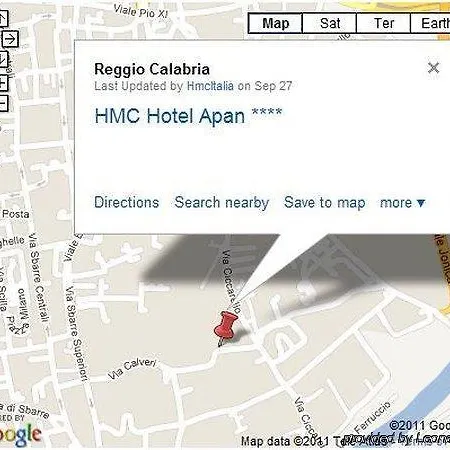Click the Via Calveri street label
The height and width of the screenshot is (450, 450).
[x=132, y=369]
